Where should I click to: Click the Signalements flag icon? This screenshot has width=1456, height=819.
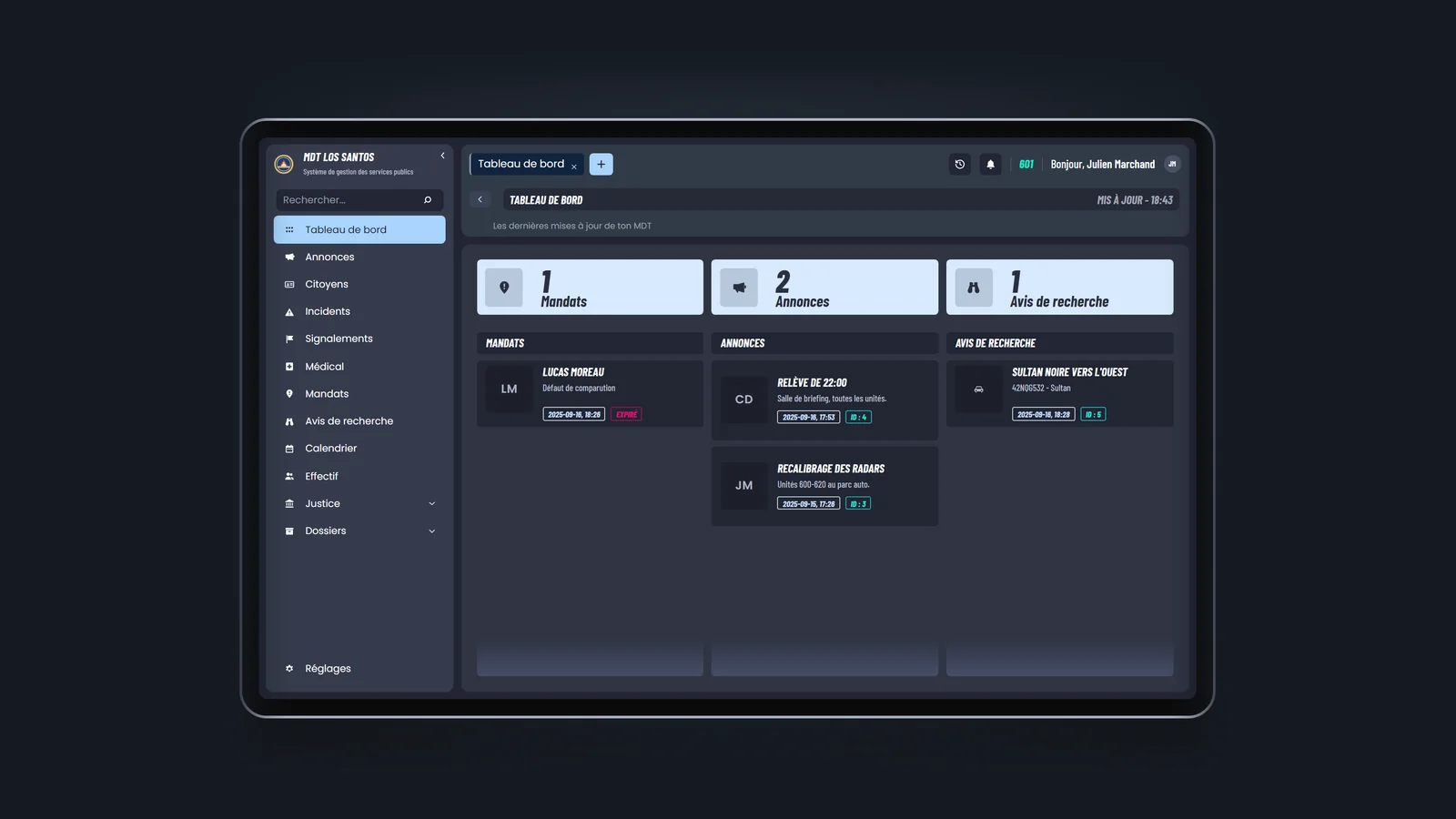(x=289, y=339)
